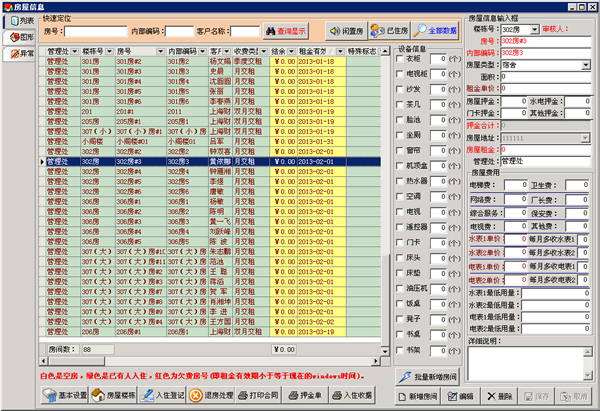Open 房号 column filter dropdown
Screen dimensions: 600x411
160,51
